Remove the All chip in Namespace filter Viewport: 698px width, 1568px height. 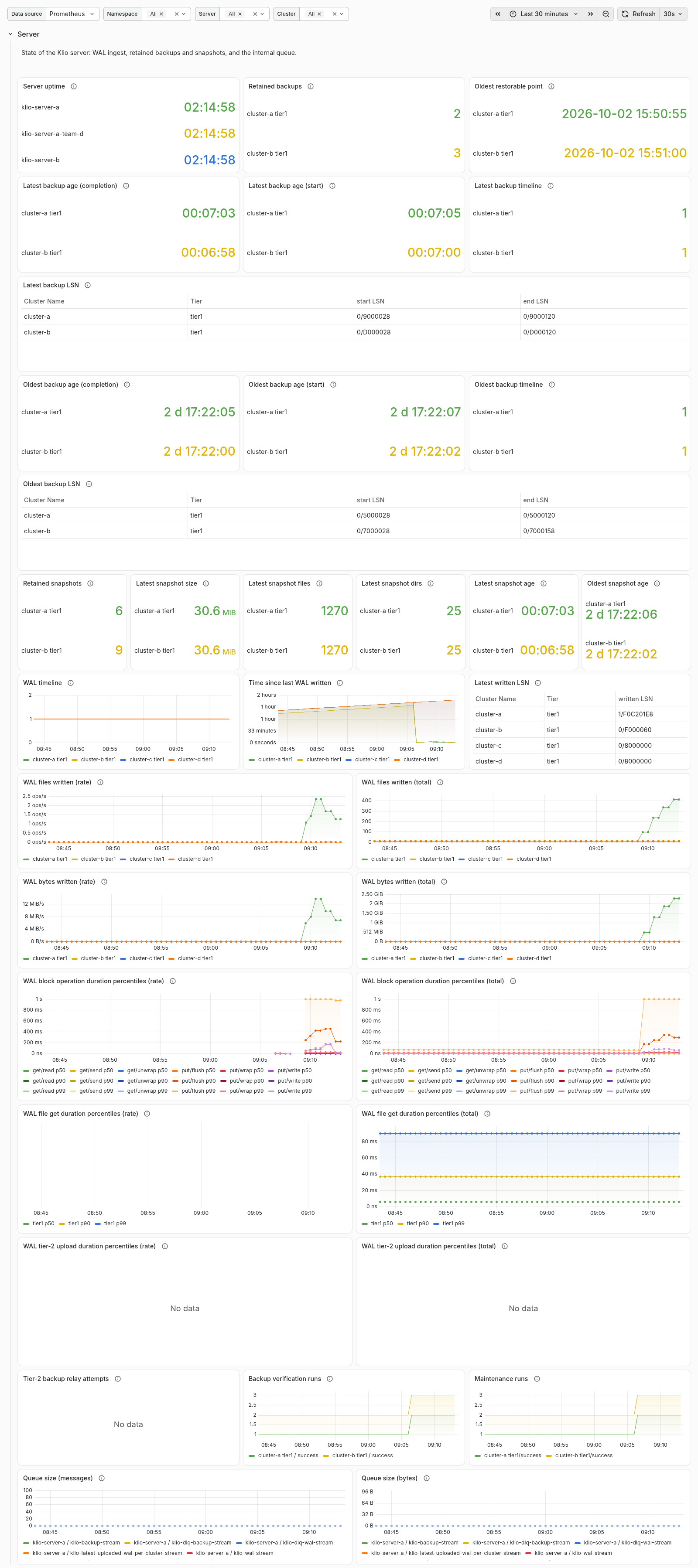pos(161,14)
